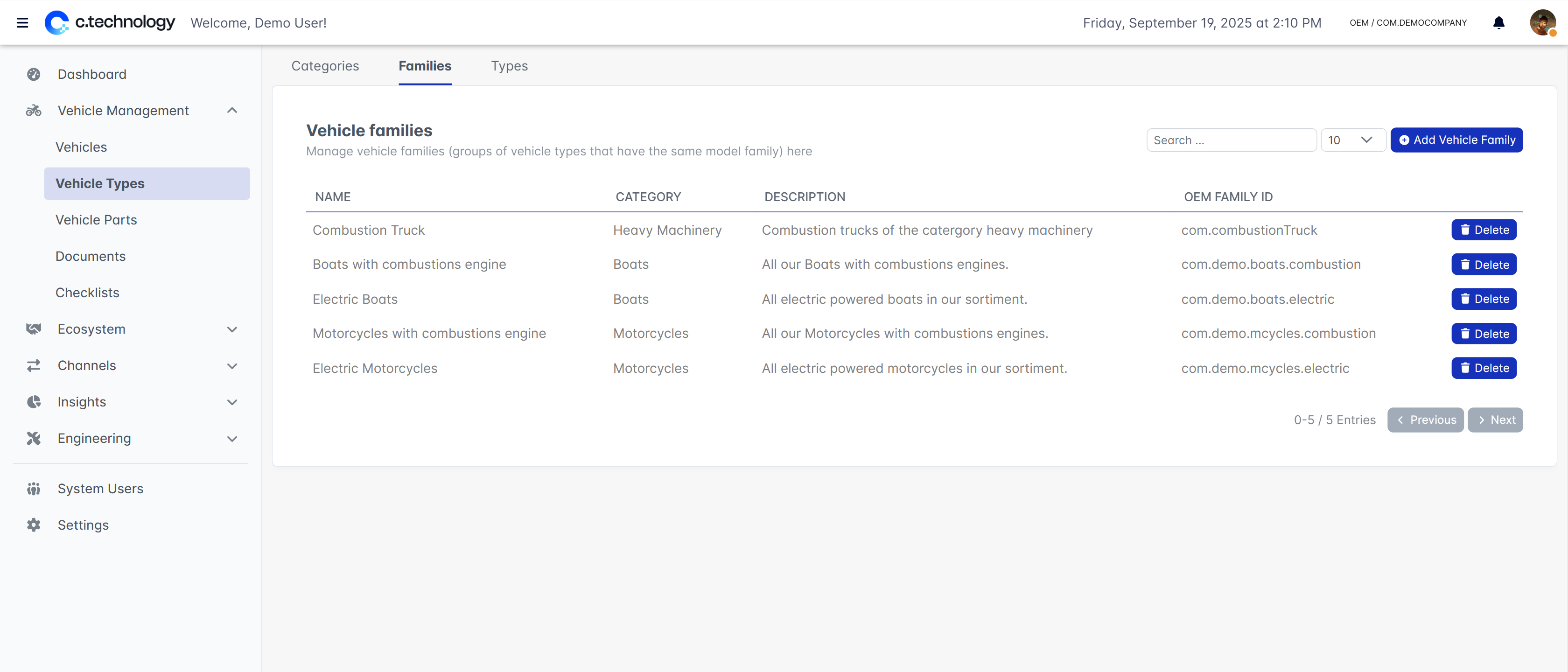Click the Insights pie chart icon
The image size is (1568, 672).
click(34, 402)
